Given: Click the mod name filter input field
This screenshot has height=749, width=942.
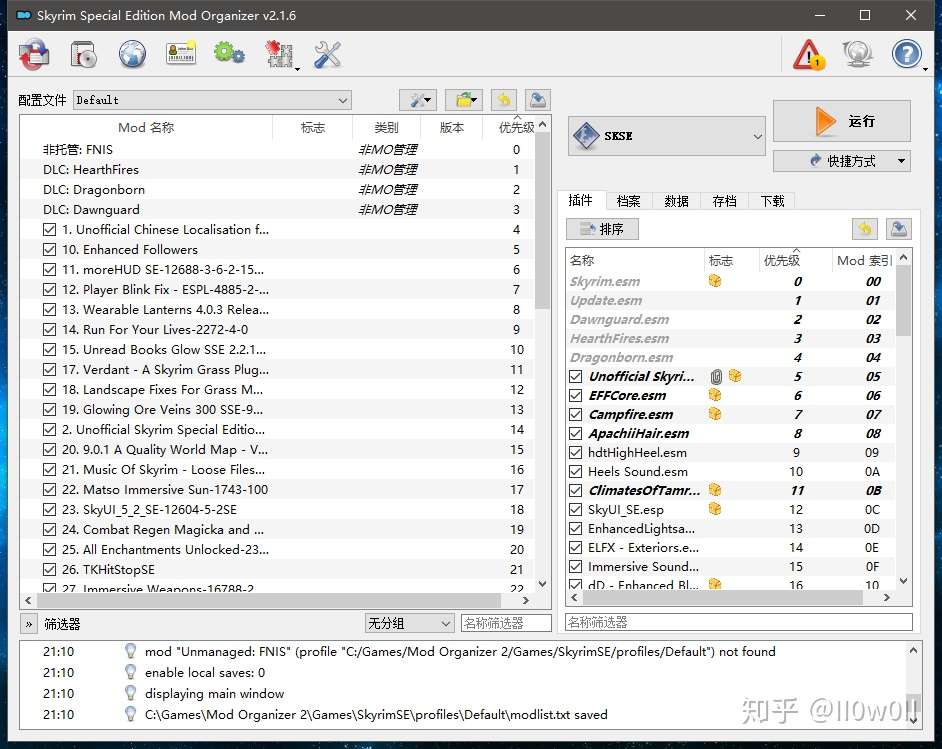Looking at the screenshot, I should tap(506, 623).
